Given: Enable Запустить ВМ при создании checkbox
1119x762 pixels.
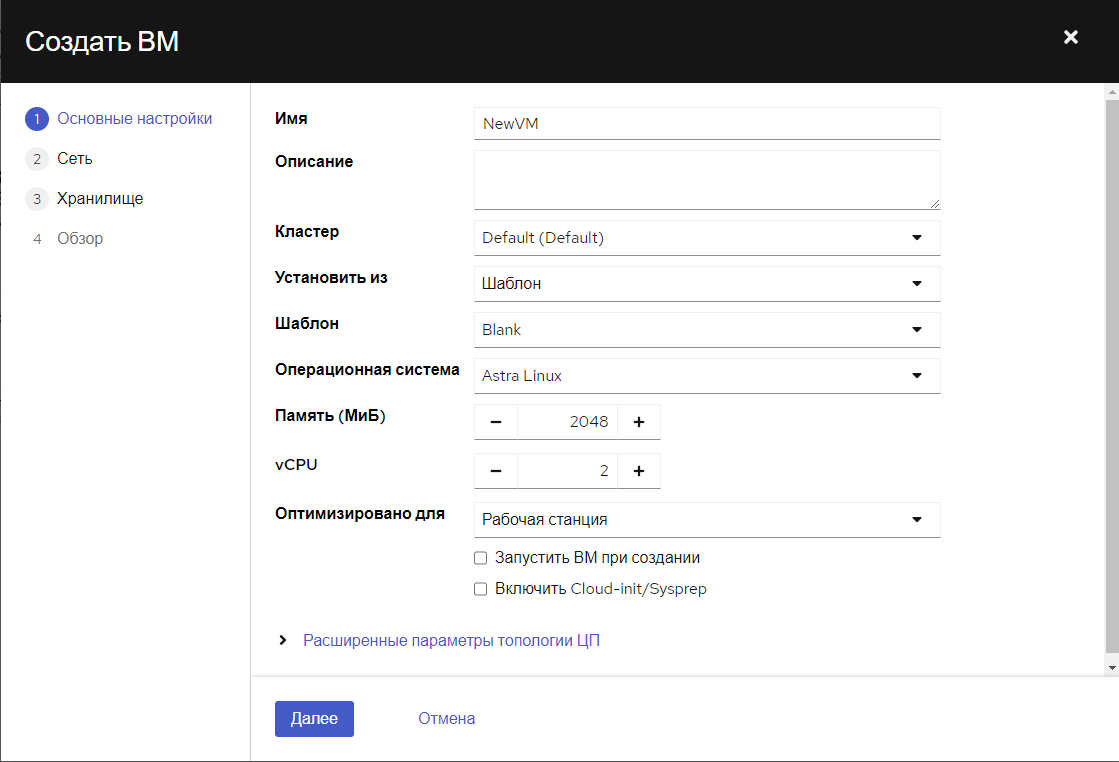Looking at the screenshot, I should [x=480, y=558].
